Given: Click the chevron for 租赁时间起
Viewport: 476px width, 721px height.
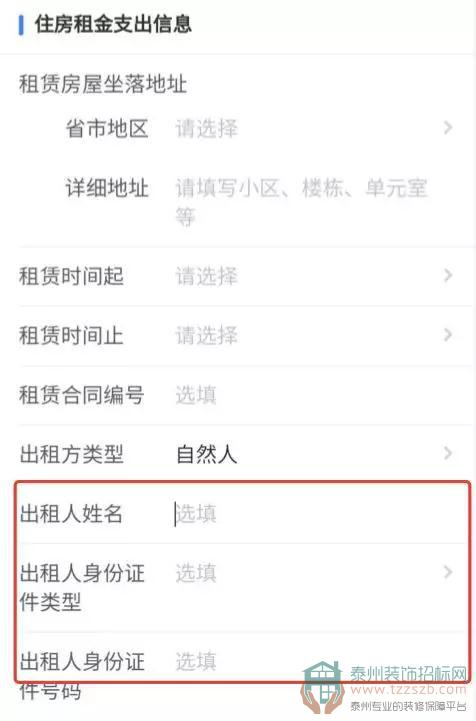Looking at the screenshot, I should pos(448,276).
